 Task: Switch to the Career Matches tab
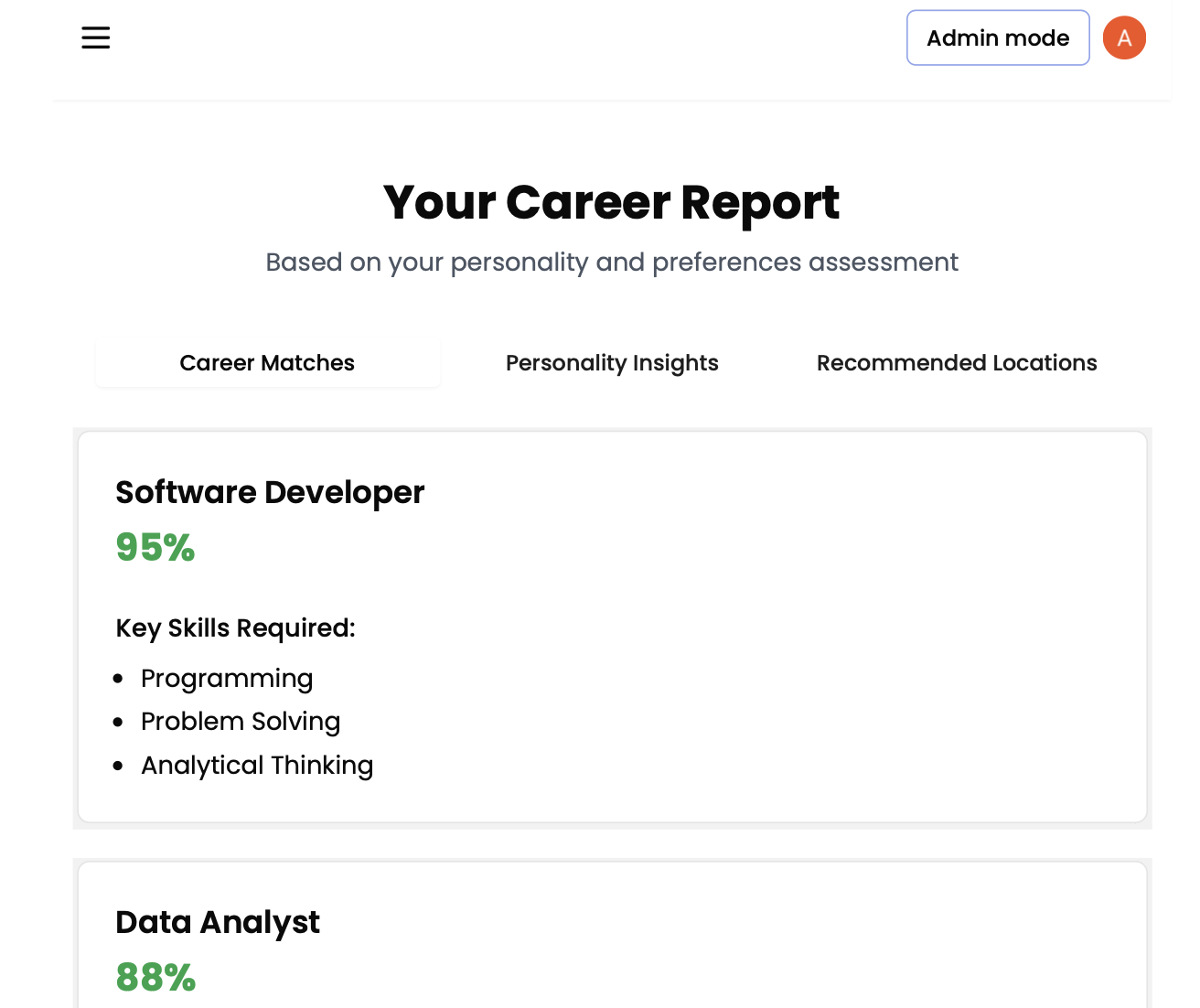tap(267, 362)
